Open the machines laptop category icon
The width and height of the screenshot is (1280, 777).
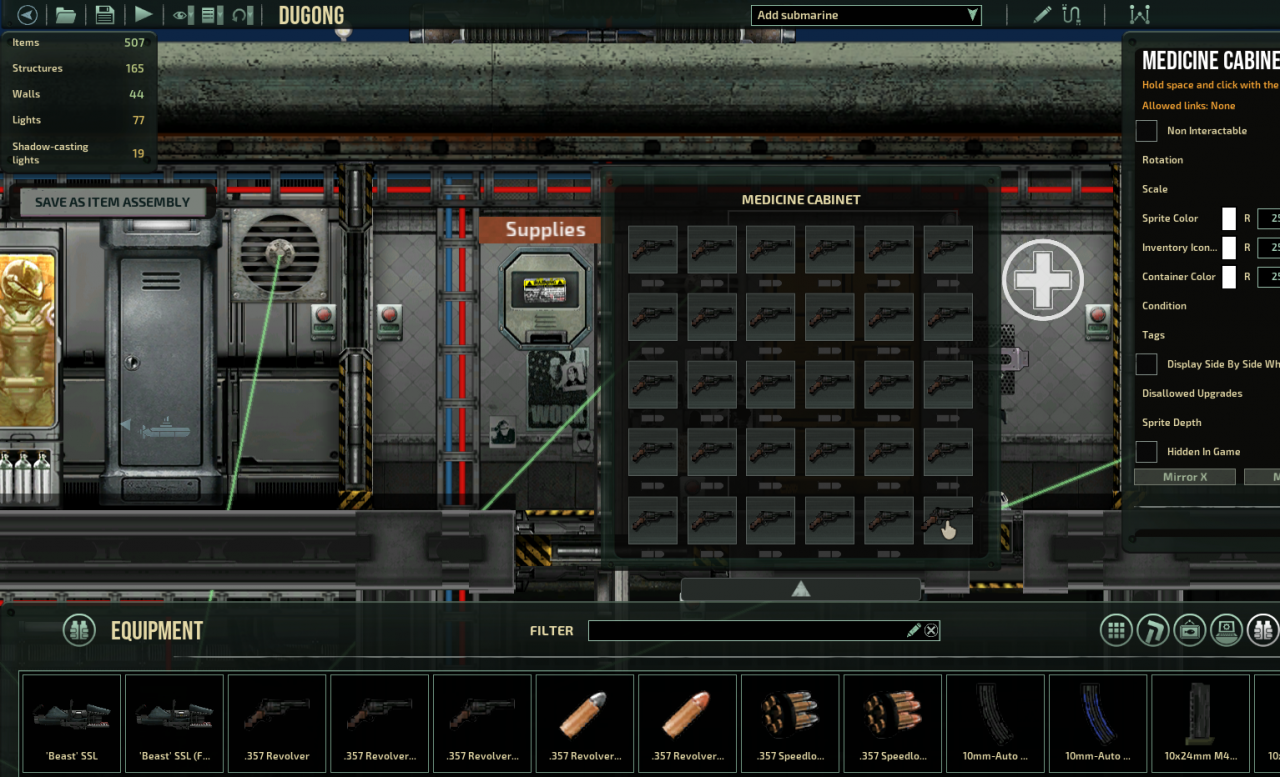(x=1227, y=630)
